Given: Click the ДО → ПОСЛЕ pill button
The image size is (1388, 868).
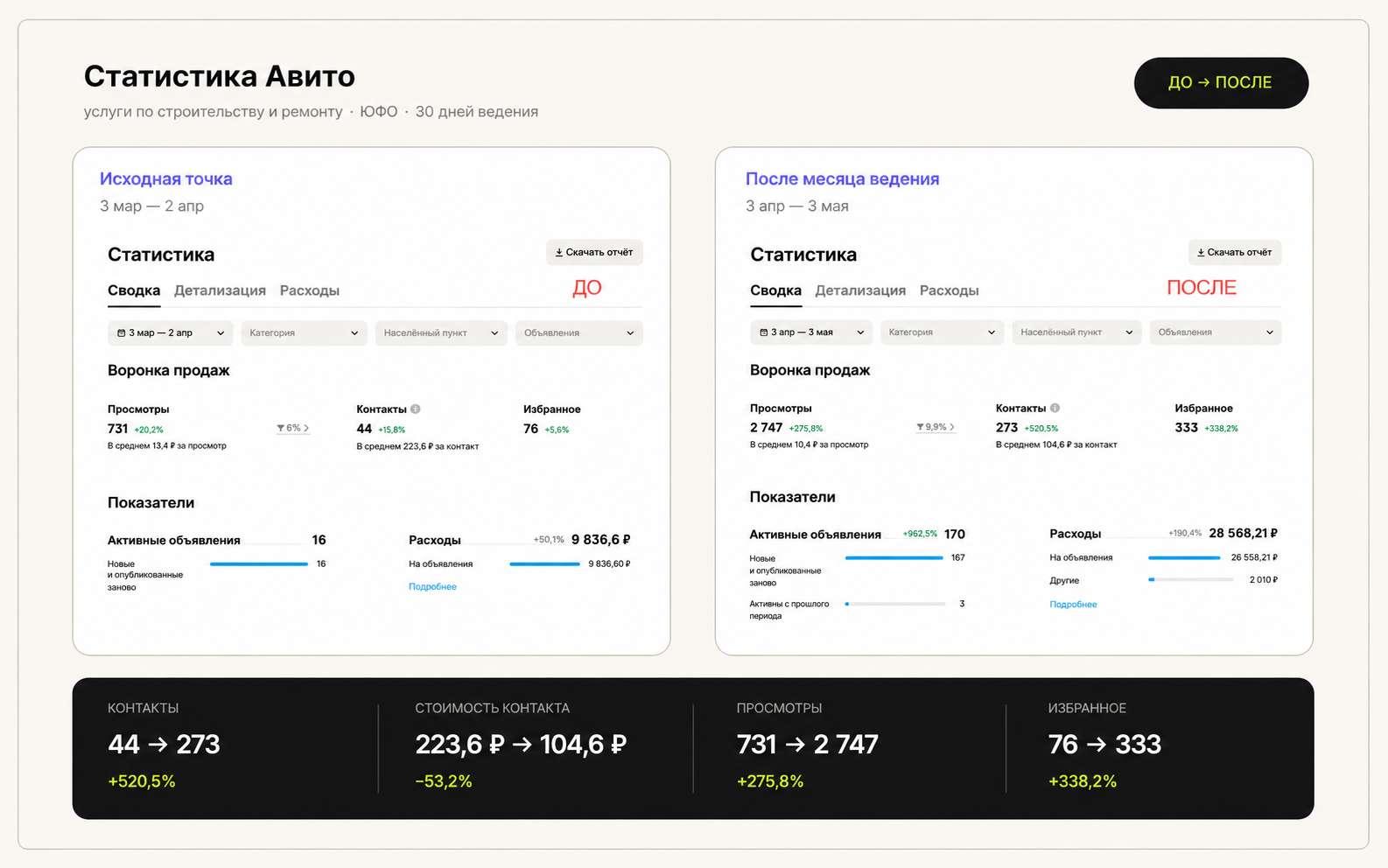Looking at the screenshot, I should pyautogui.click(x=1221, y=83).
